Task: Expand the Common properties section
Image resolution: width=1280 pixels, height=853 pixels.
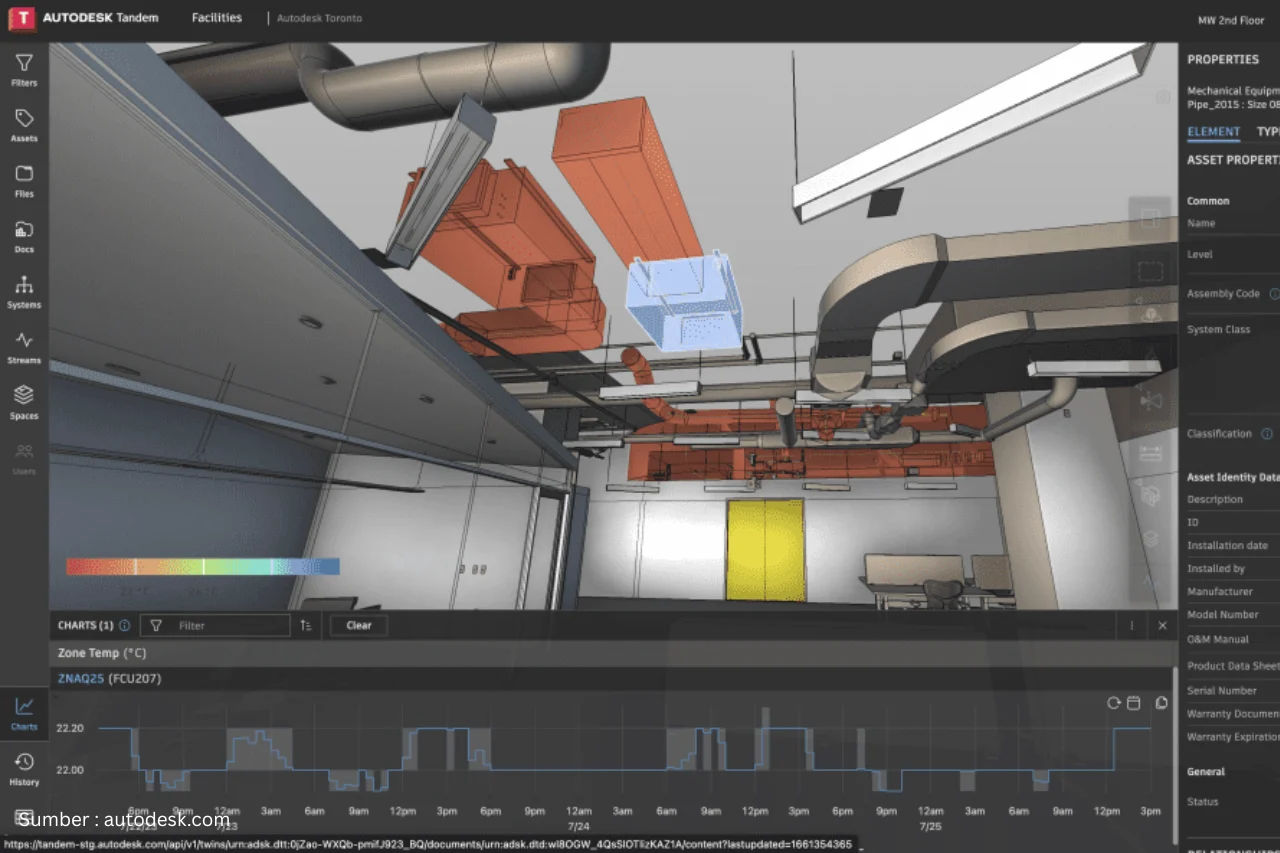Action: 1208,200
